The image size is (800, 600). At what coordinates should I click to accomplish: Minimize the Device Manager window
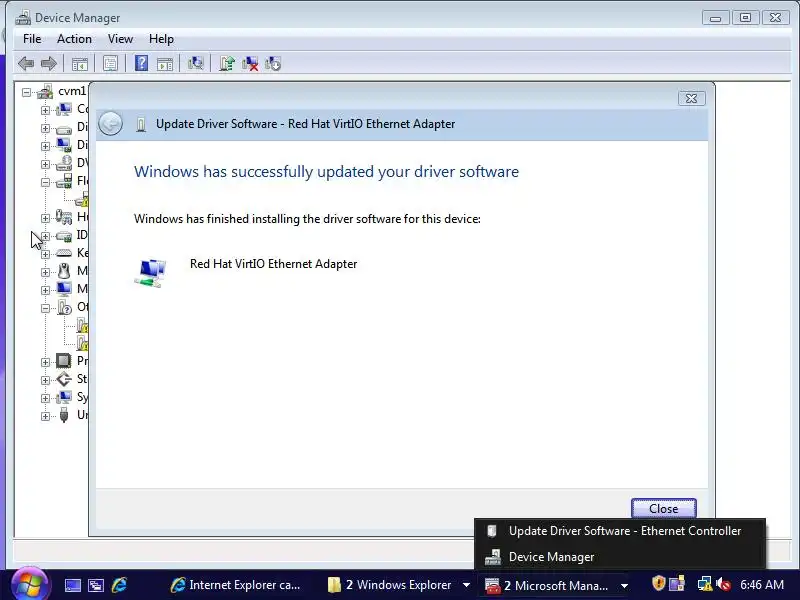[x=715, y=18]
